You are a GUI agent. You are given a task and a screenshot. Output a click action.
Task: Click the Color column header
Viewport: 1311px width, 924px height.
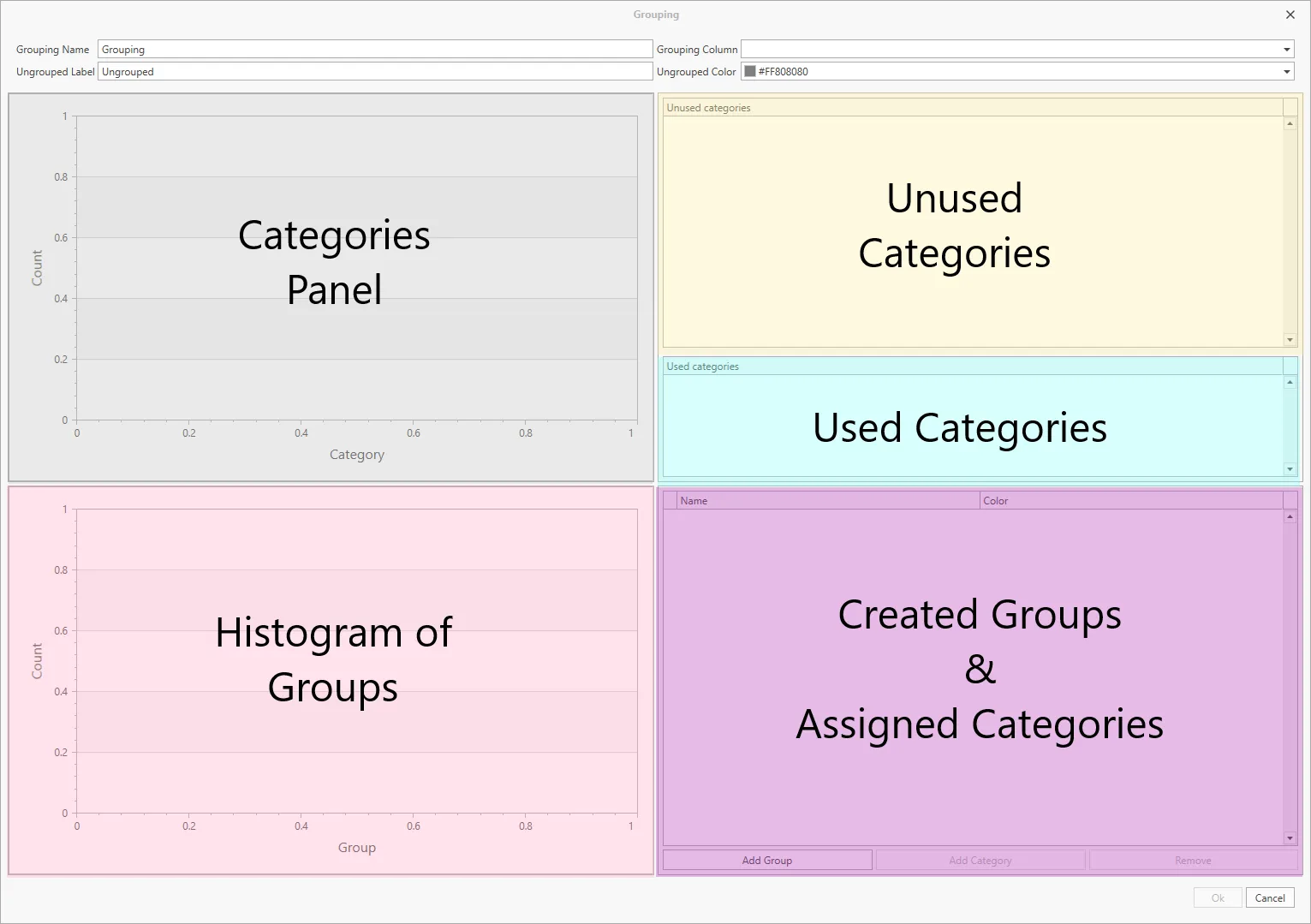tap(1131, 501)
